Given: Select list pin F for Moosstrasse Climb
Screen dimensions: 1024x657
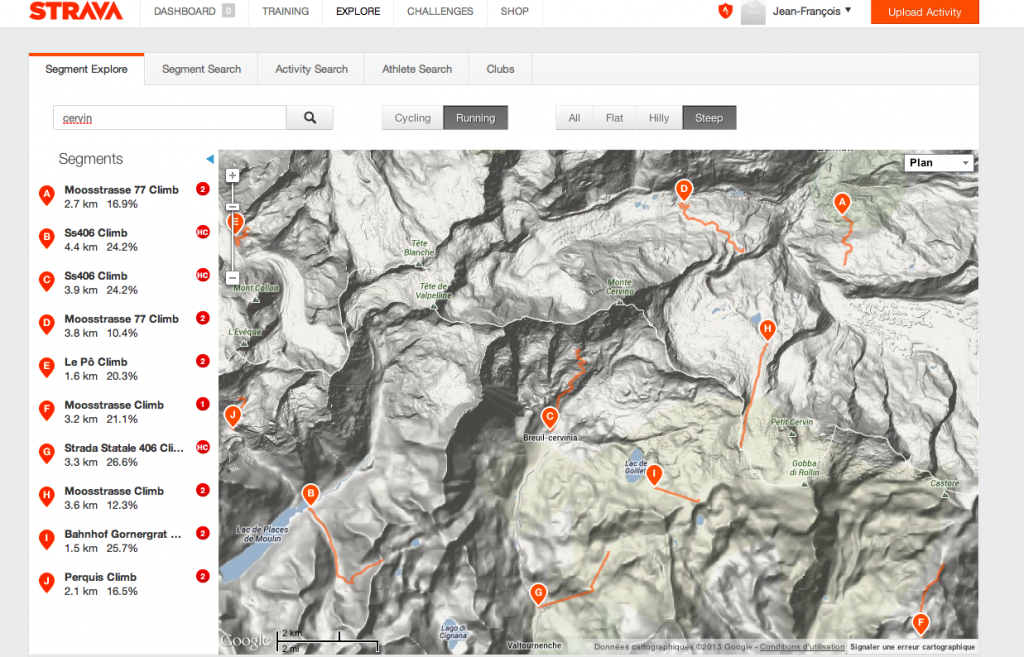Looking at the screenshot, I should click(46, 411).
